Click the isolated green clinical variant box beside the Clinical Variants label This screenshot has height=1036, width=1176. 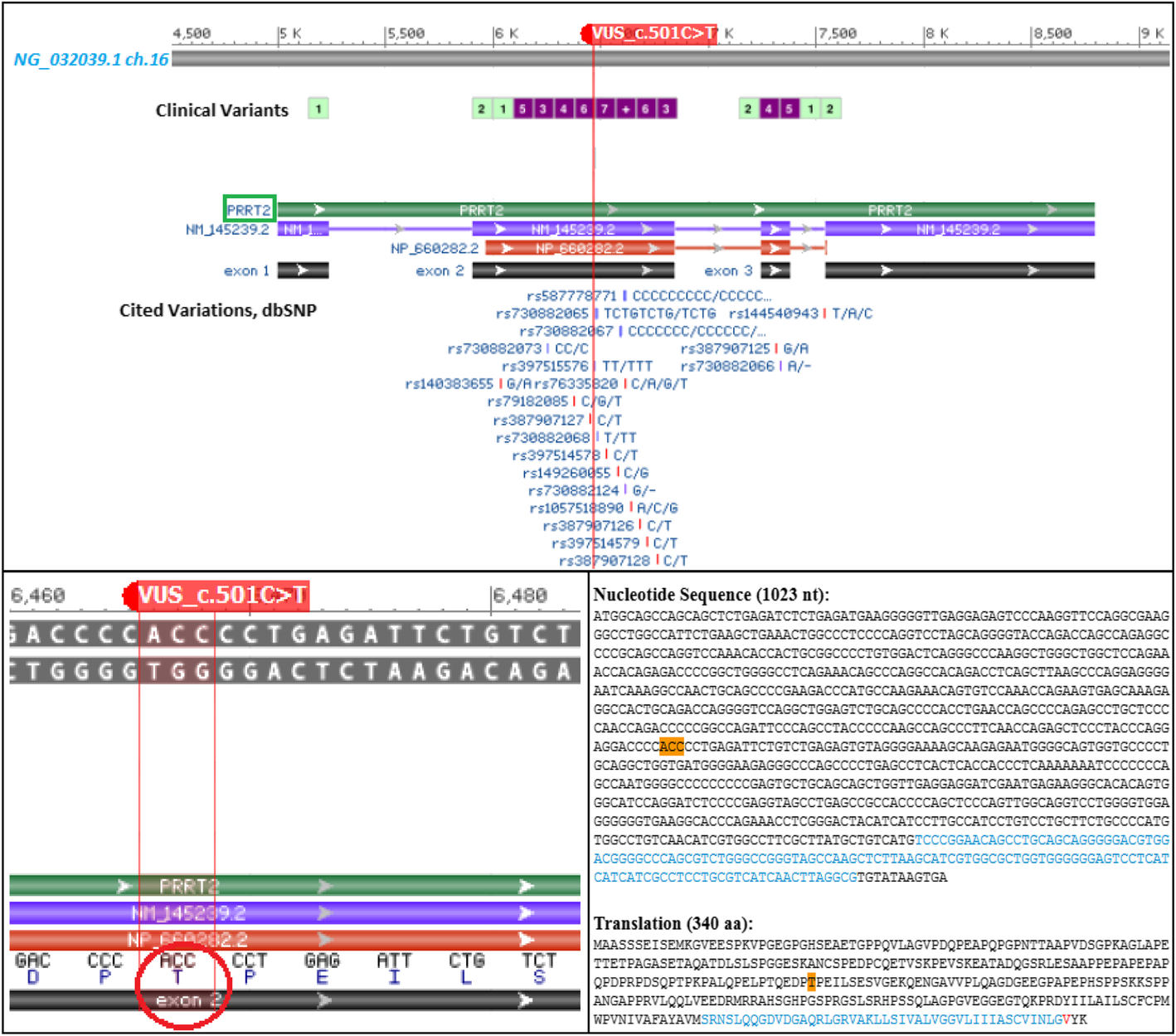[318, 109]
